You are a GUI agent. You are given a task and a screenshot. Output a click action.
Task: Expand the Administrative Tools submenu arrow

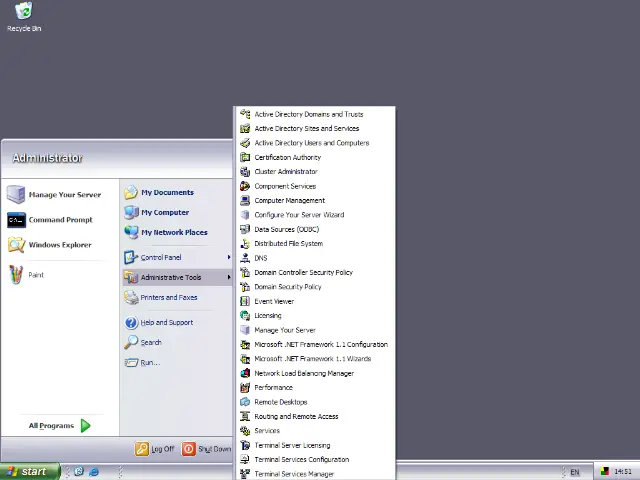229,277
